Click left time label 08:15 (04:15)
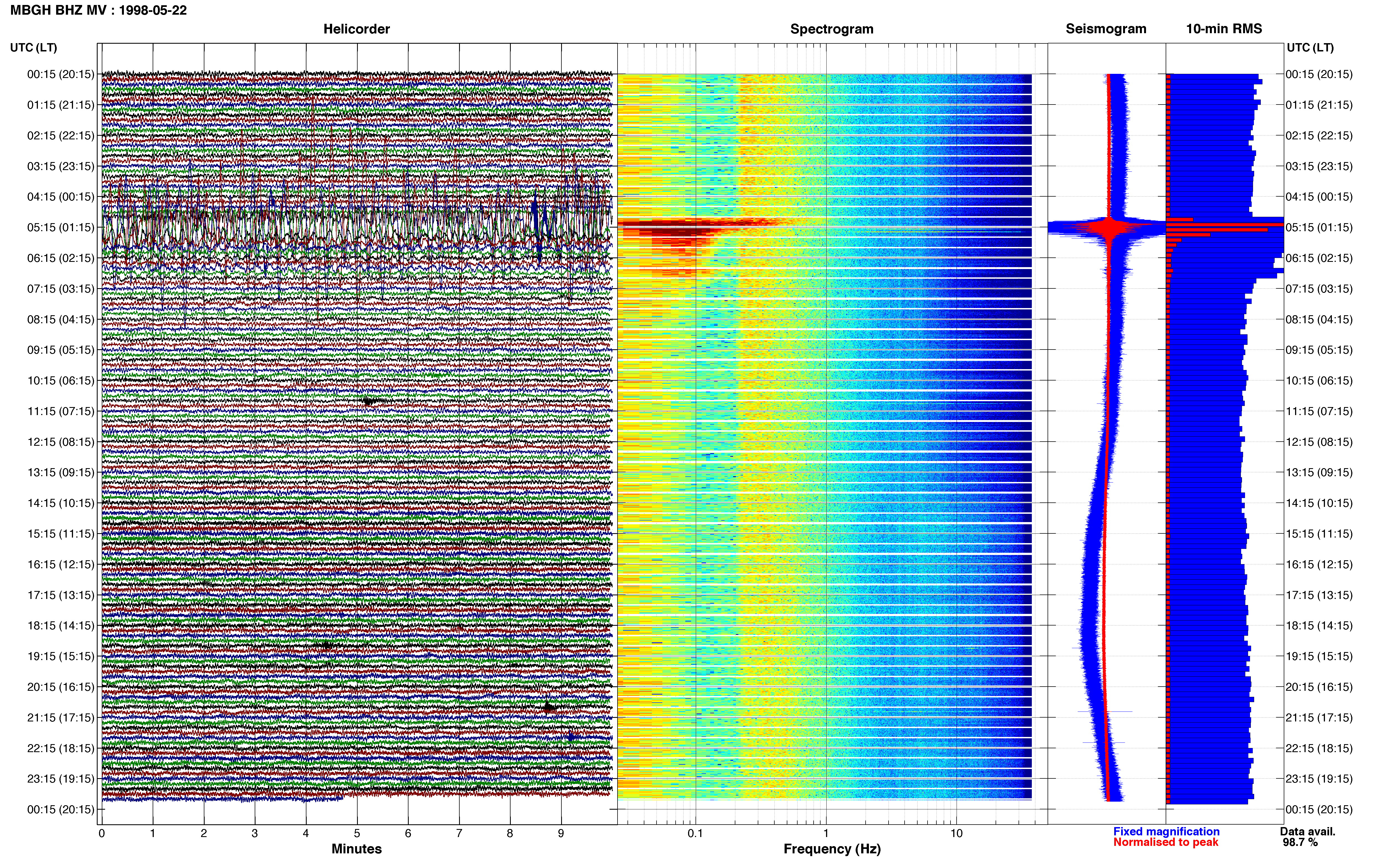 click(61, 319)
